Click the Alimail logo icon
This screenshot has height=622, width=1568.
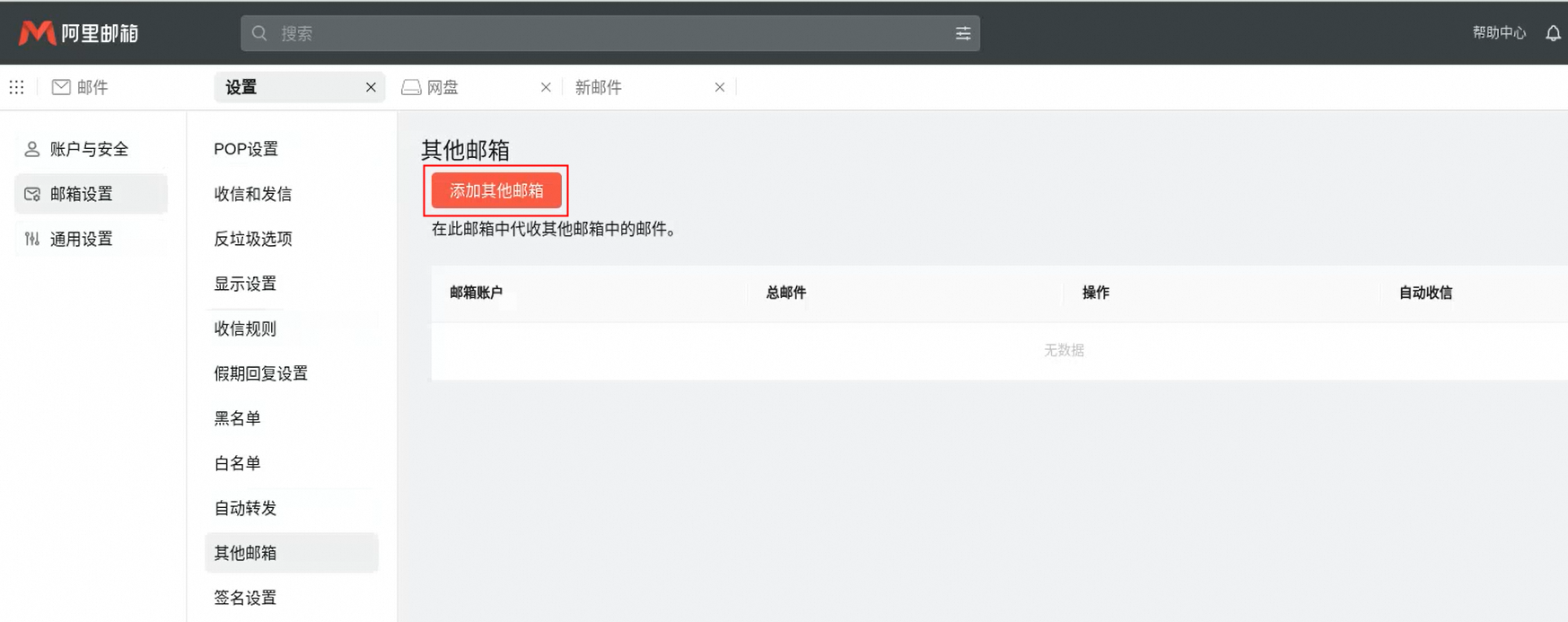point(37,33)
